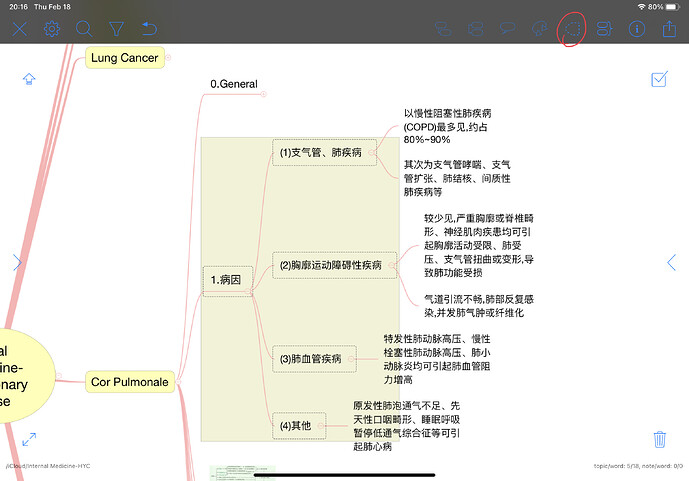Screen dimensions: 689x481
Task: Click the toolbar icon left of the info icon
Action: 605,29
